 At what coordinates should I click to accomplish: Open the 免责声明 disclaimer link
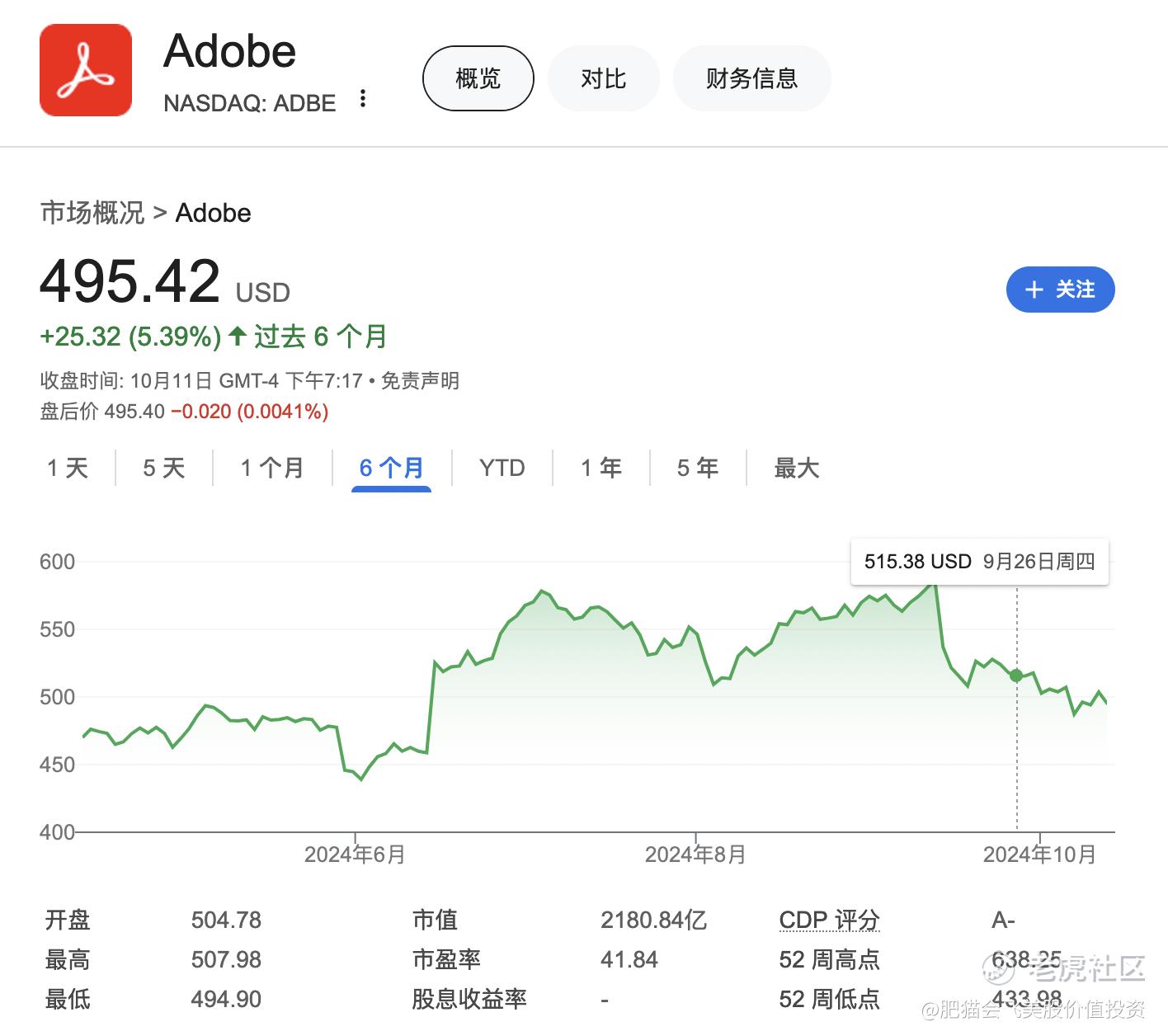(420, 381)
